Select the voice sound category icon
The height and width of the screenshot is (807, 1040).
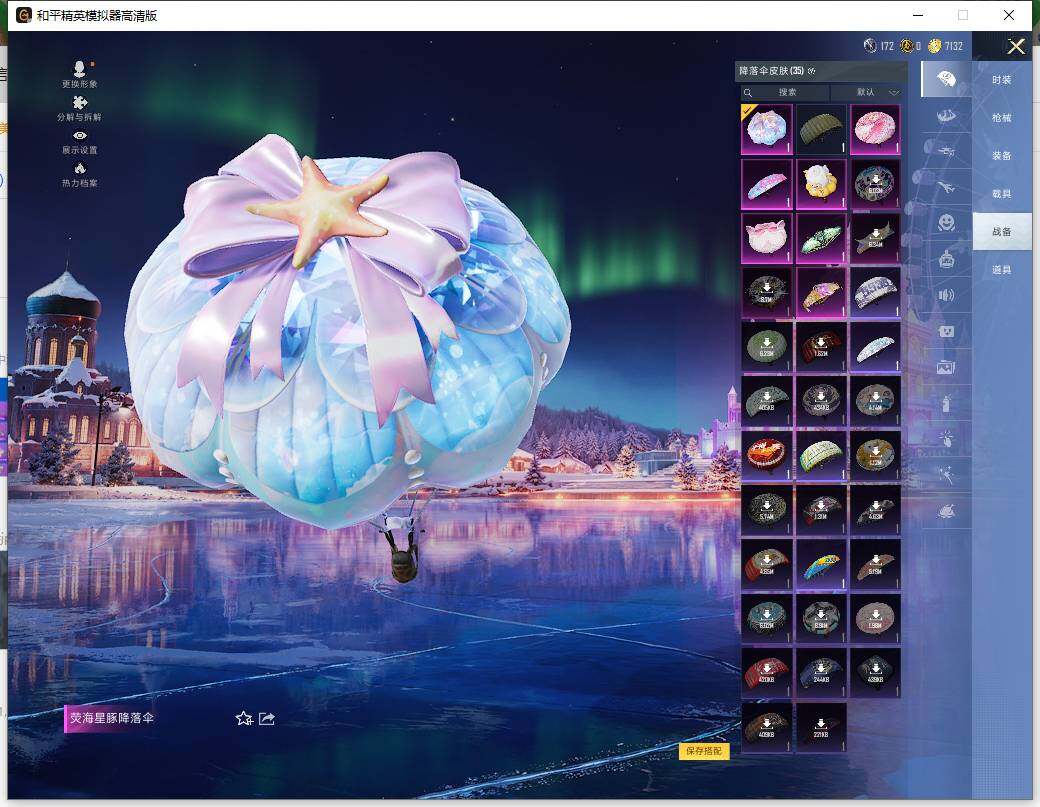point(946,295)
